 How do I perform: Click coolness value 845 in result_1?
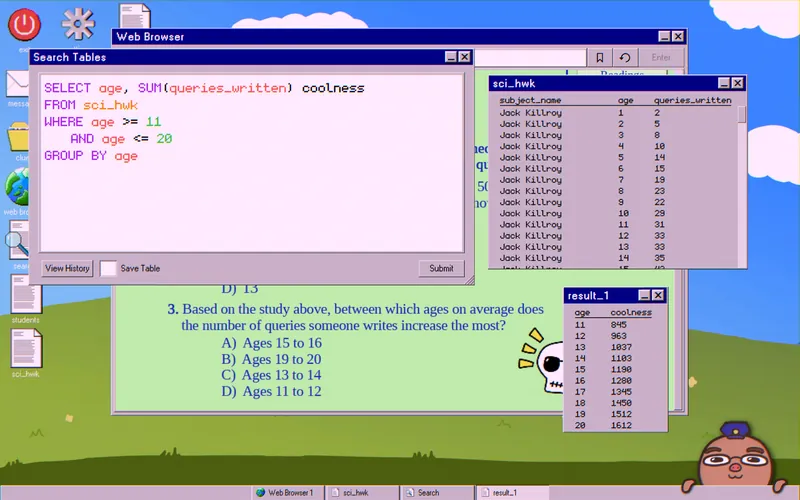click(x=618, y=324)
